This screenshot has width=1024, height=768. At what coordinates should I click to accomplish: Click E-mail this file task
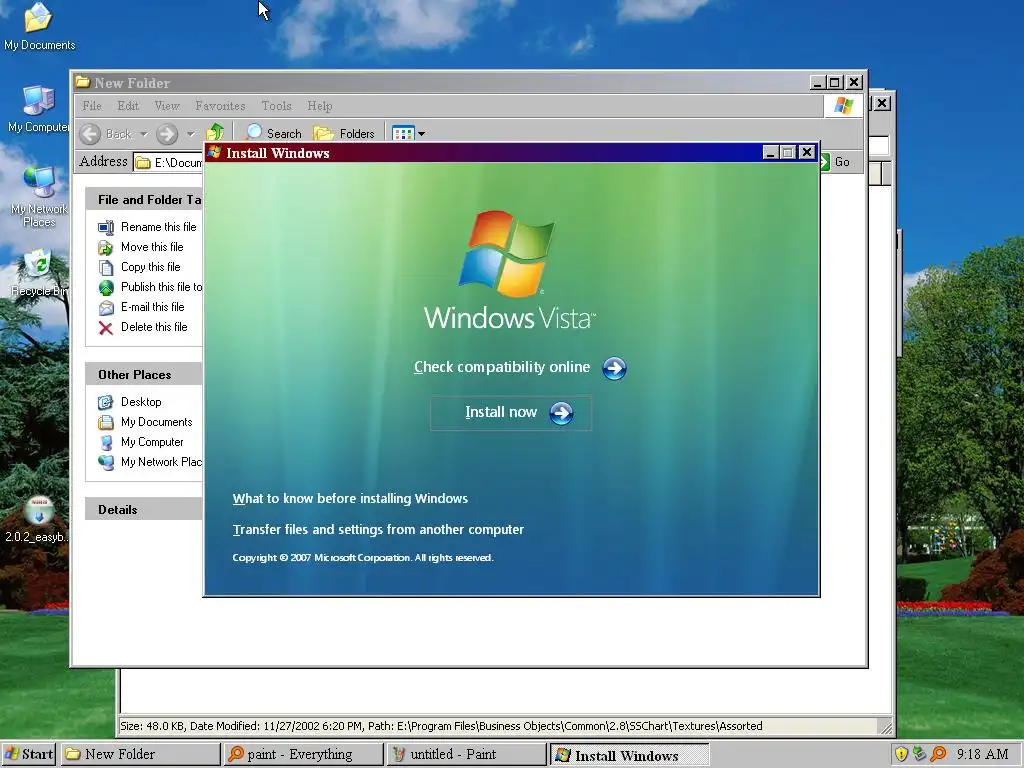tap(152, 307)
